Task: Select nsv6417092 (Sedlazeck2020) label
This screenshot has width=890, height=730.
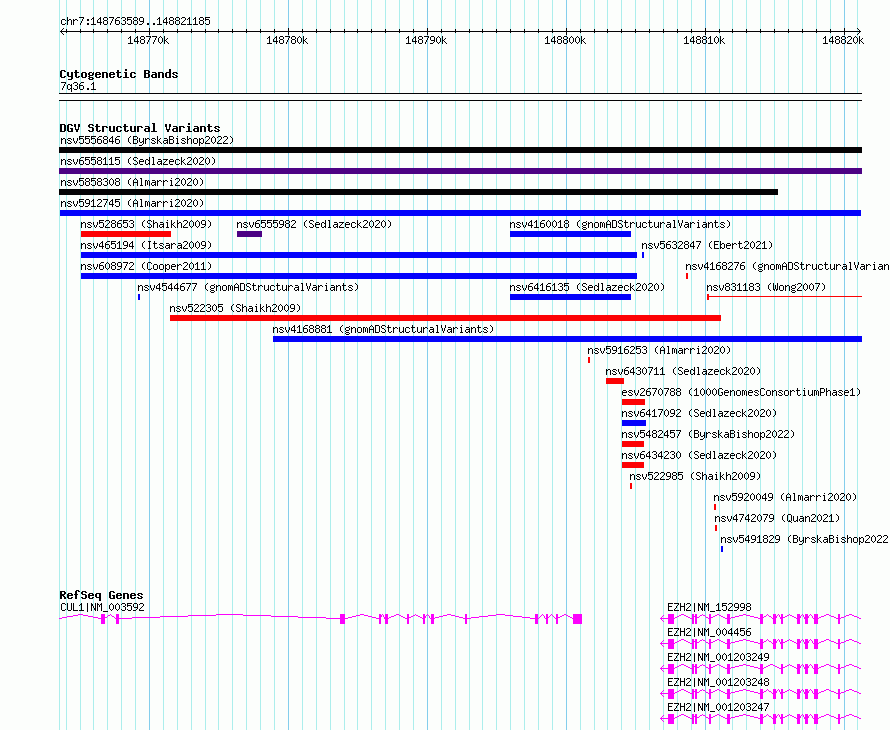Action: tap(699, 413)
